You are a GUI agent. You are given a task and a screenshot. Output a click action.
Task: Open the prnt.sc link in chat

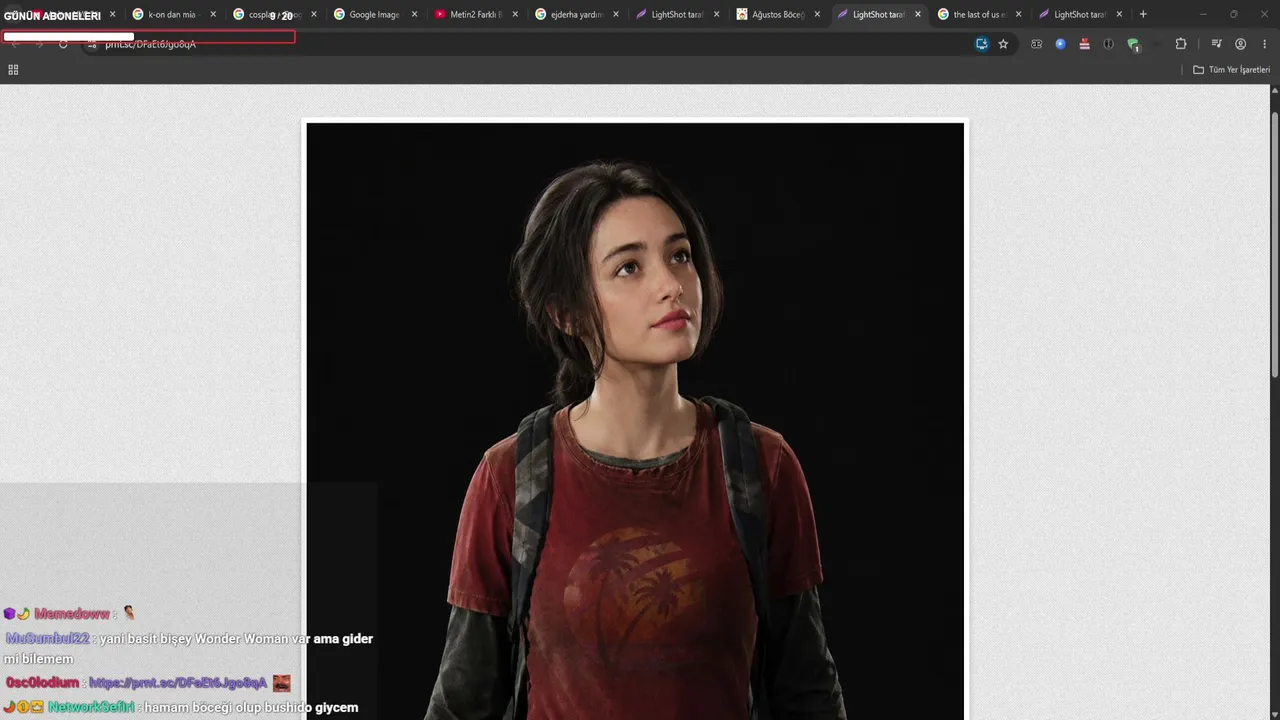[x=178, y=683]
